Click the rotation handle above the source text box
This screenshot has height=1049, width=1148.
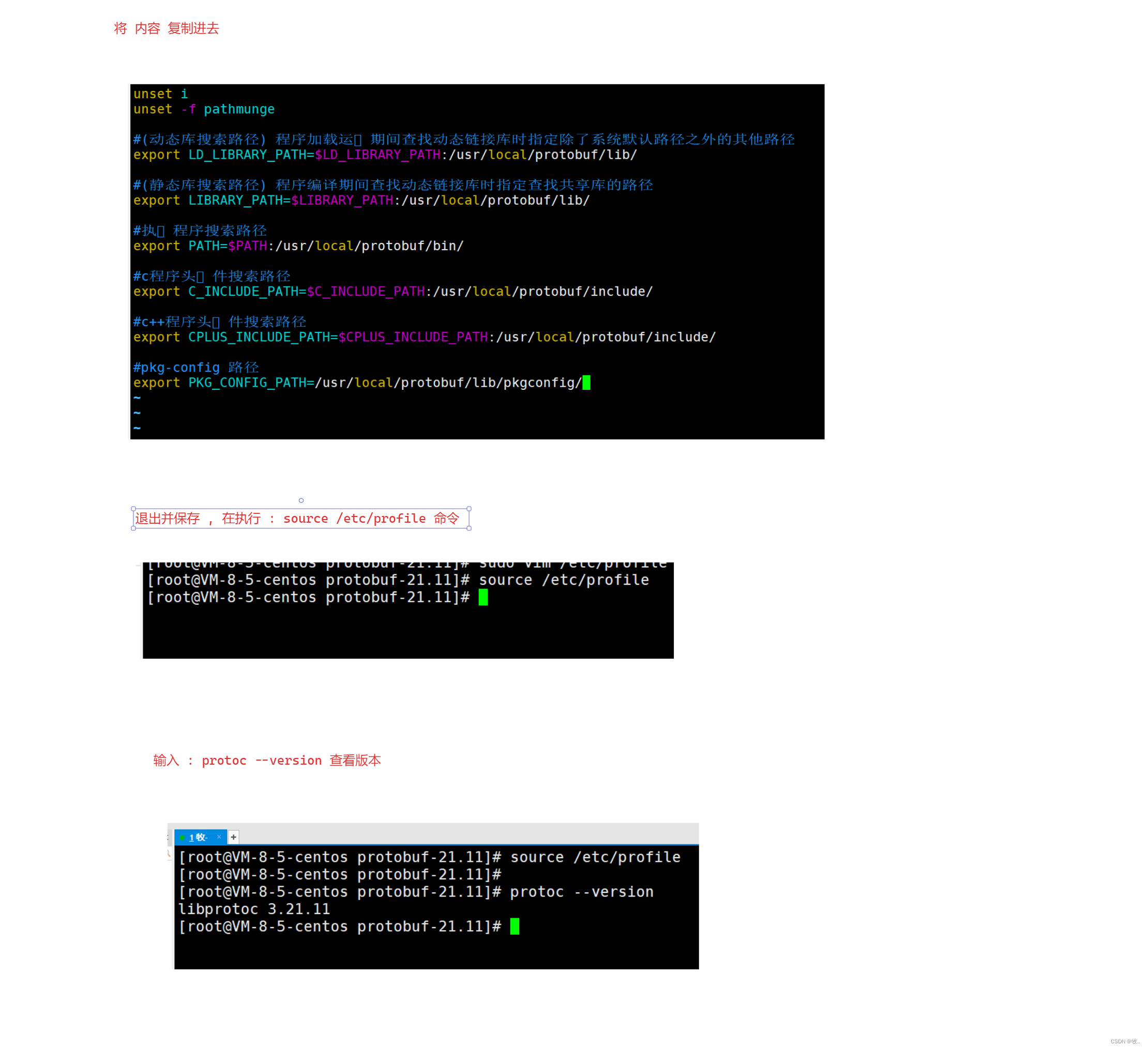pos(301,500)
